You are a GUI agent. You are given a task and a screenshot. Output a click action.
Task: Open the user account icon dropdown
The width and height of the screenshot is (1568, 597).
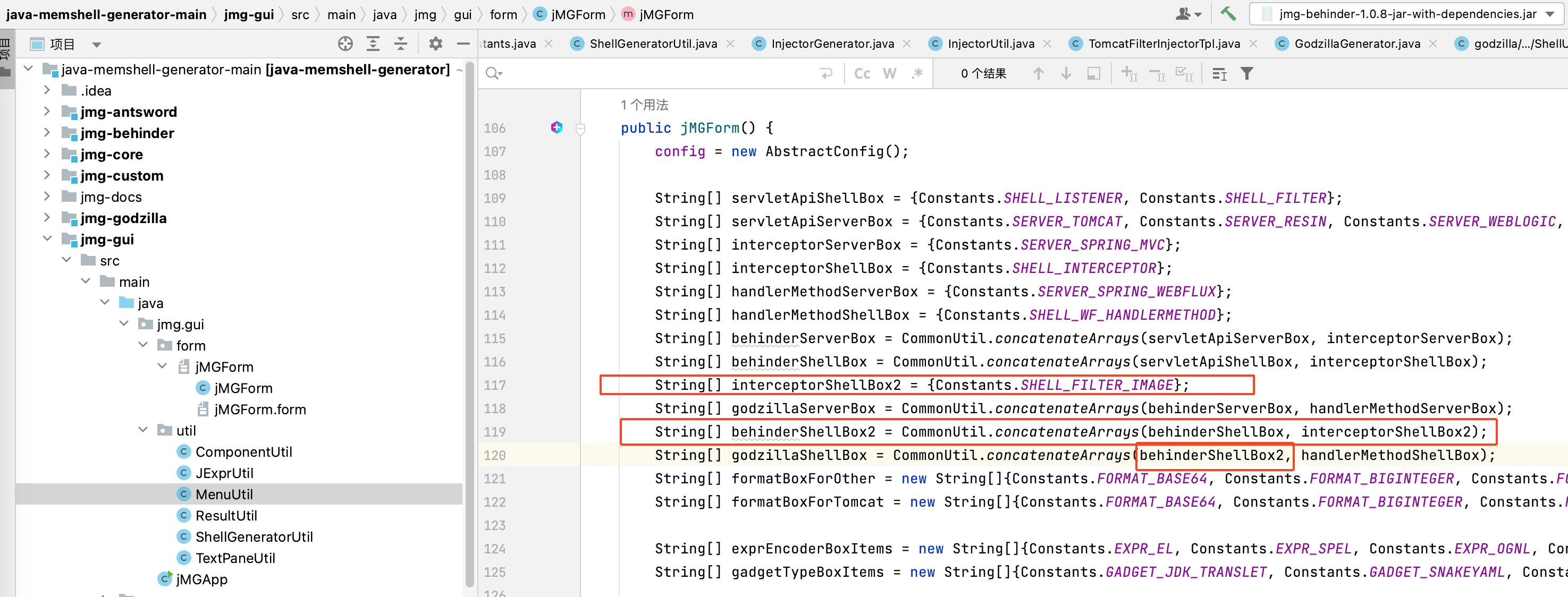pyautogui.click(x=1188, y=13)
